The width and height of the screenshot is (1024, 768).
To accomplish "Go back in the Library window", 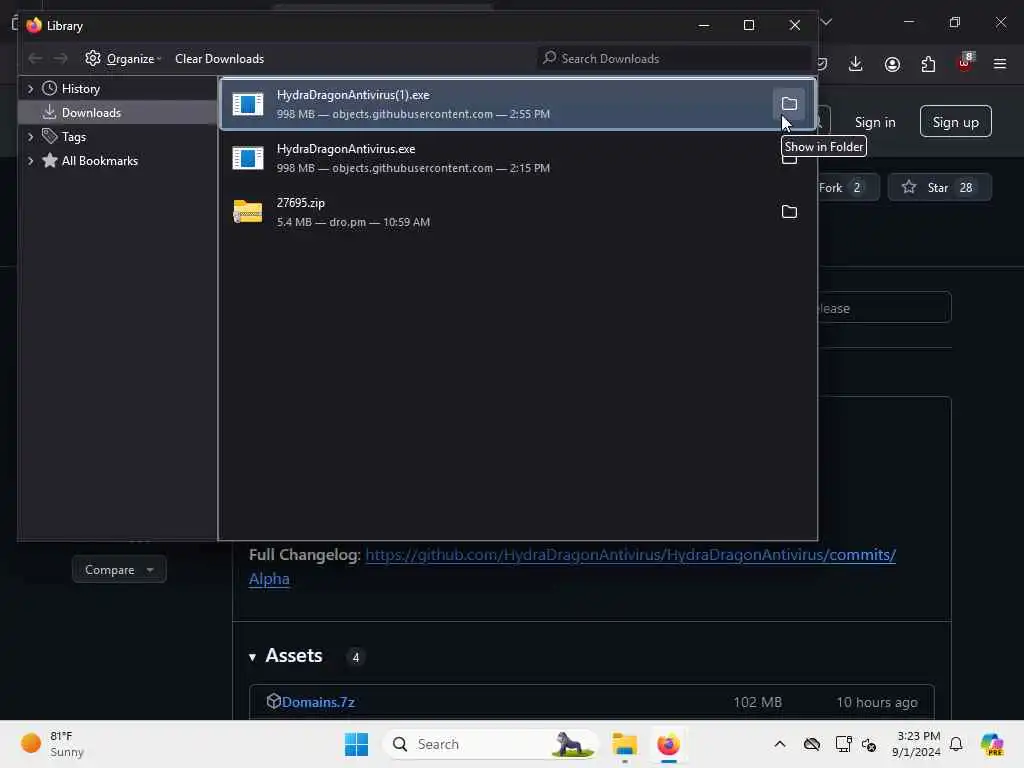I will pyautogui.click(x=35, y=59).
